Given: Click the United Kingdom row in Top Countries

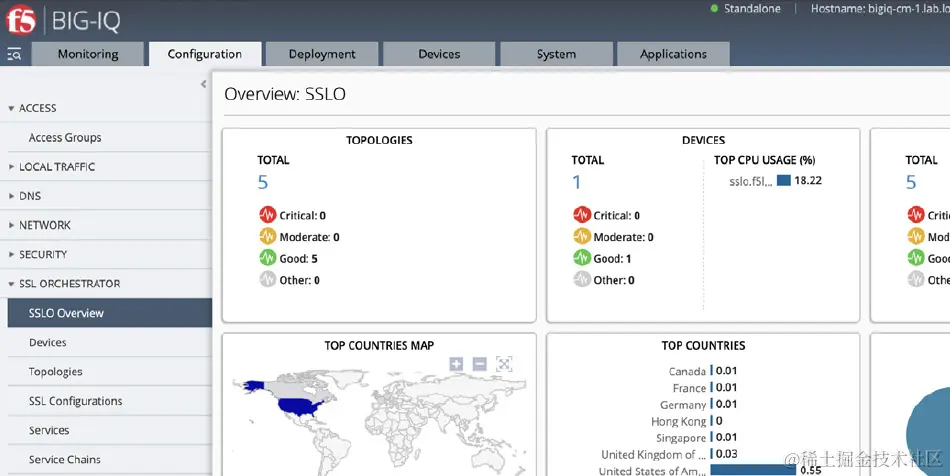Looking at the screenshot, I should 669,454.
